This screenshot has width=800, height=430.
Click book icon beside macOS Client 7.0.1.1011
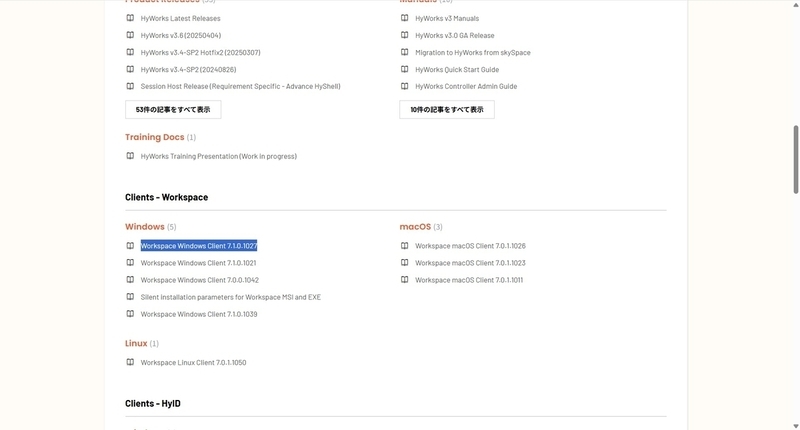[x=405, y=280]
